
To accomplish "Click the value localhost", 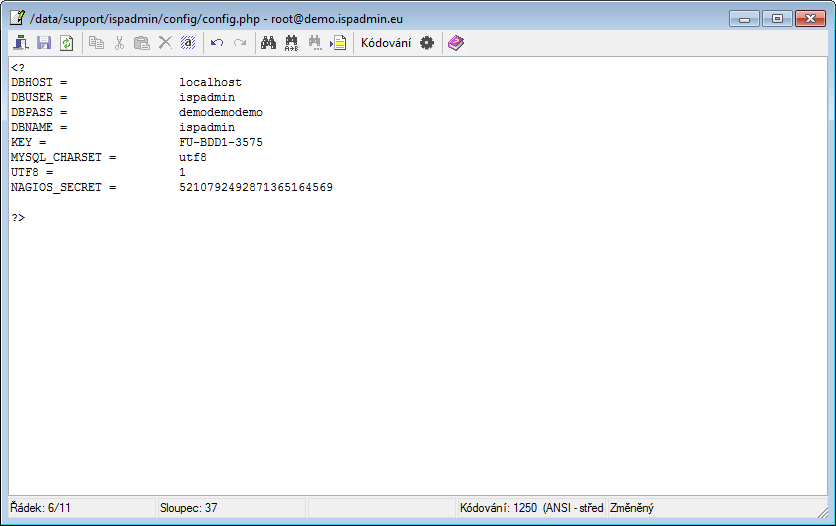I will [x=210, y=82].
